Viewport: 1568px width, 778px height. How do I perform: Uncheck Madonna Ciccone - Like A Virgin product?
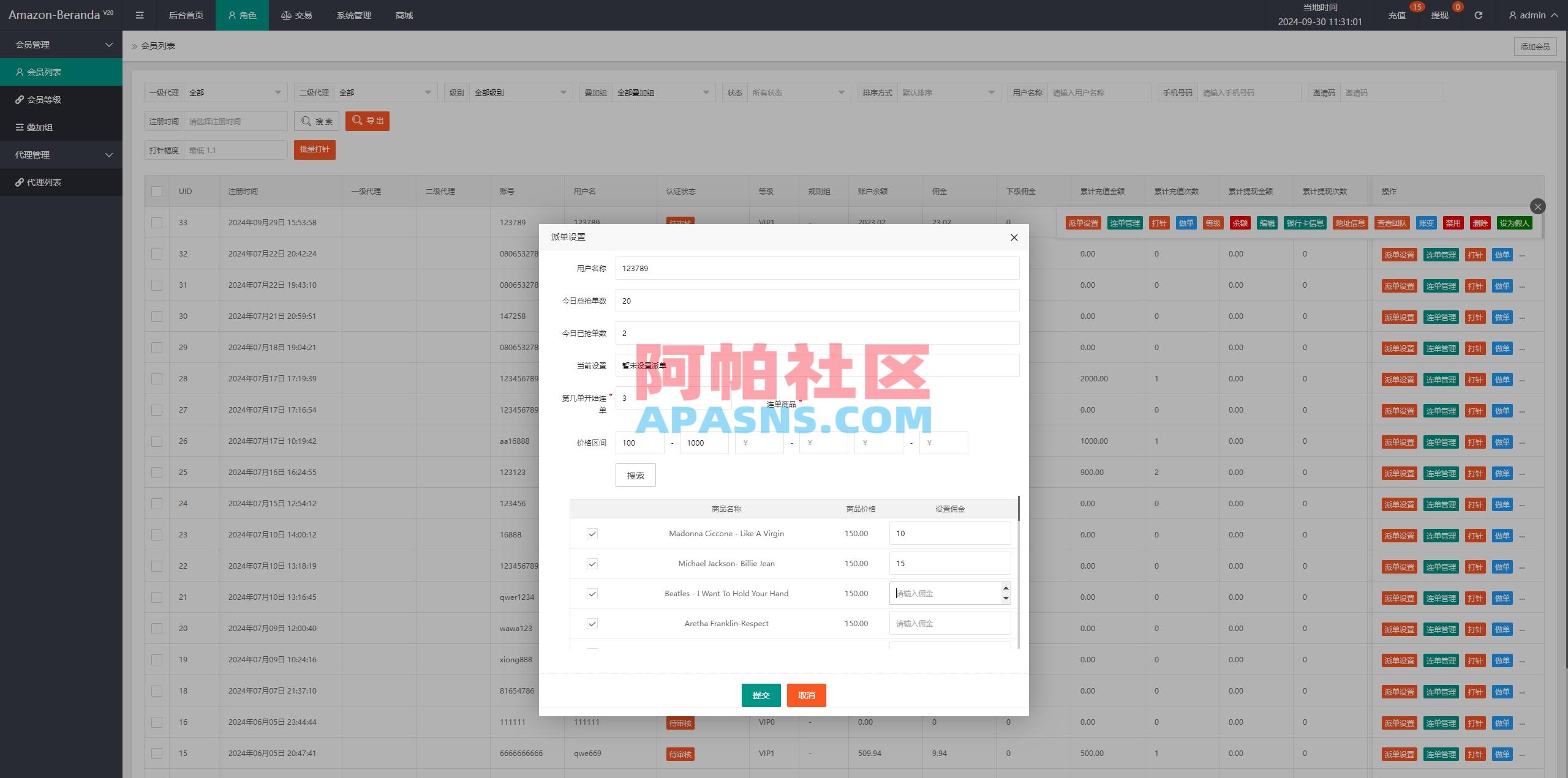click(592, 534)
